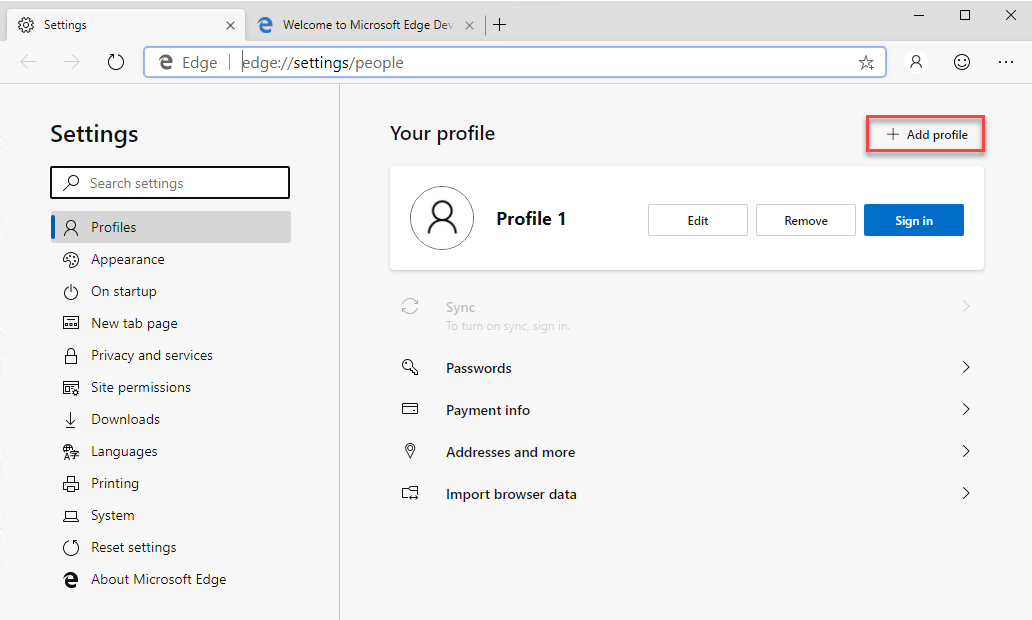1032x620 pixels.
Task: Click the Payment info card icon
Action: (410, 409)
